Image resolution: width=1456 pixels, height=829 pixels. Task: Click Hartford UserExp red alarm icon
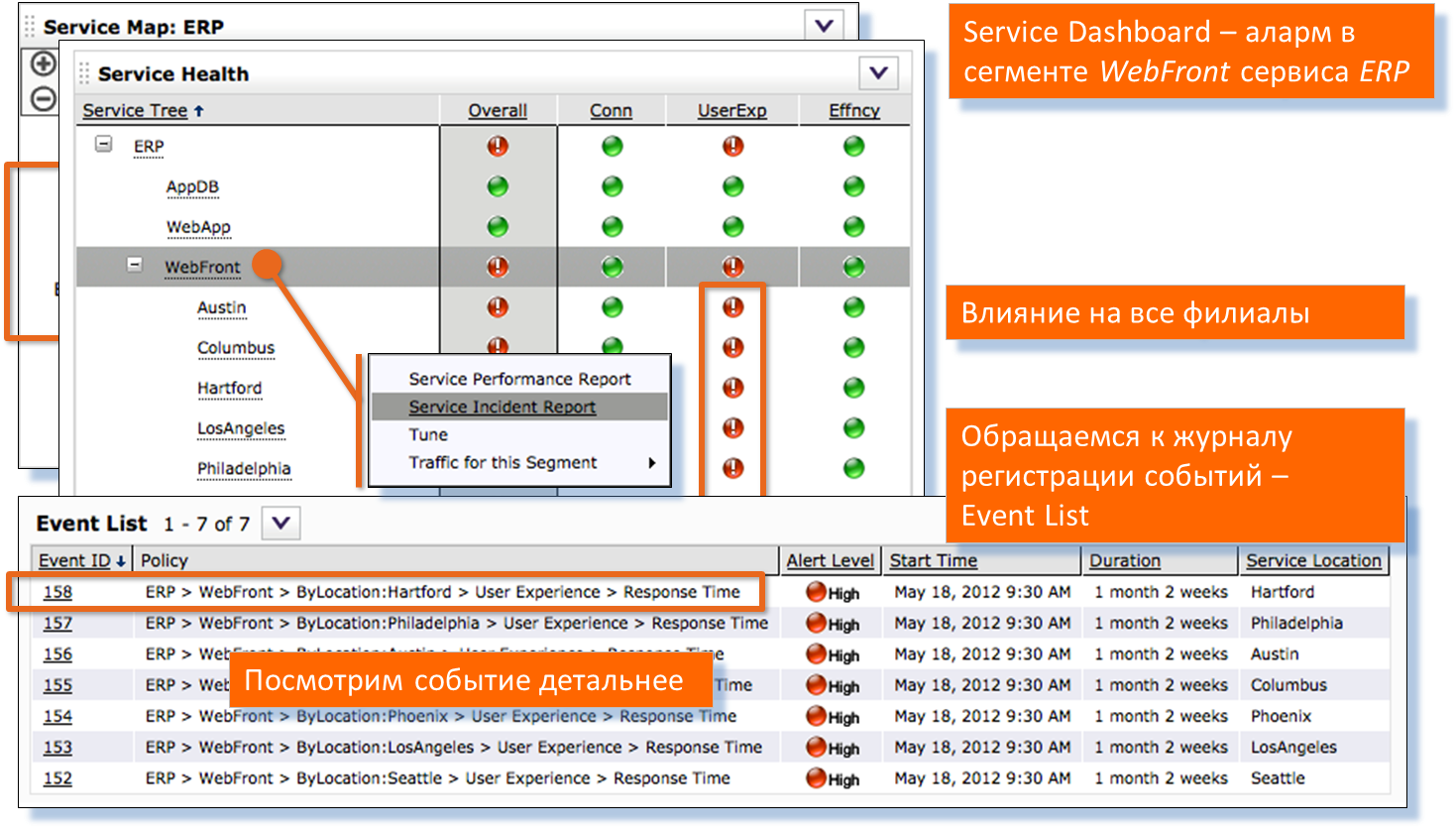[732, 388]
